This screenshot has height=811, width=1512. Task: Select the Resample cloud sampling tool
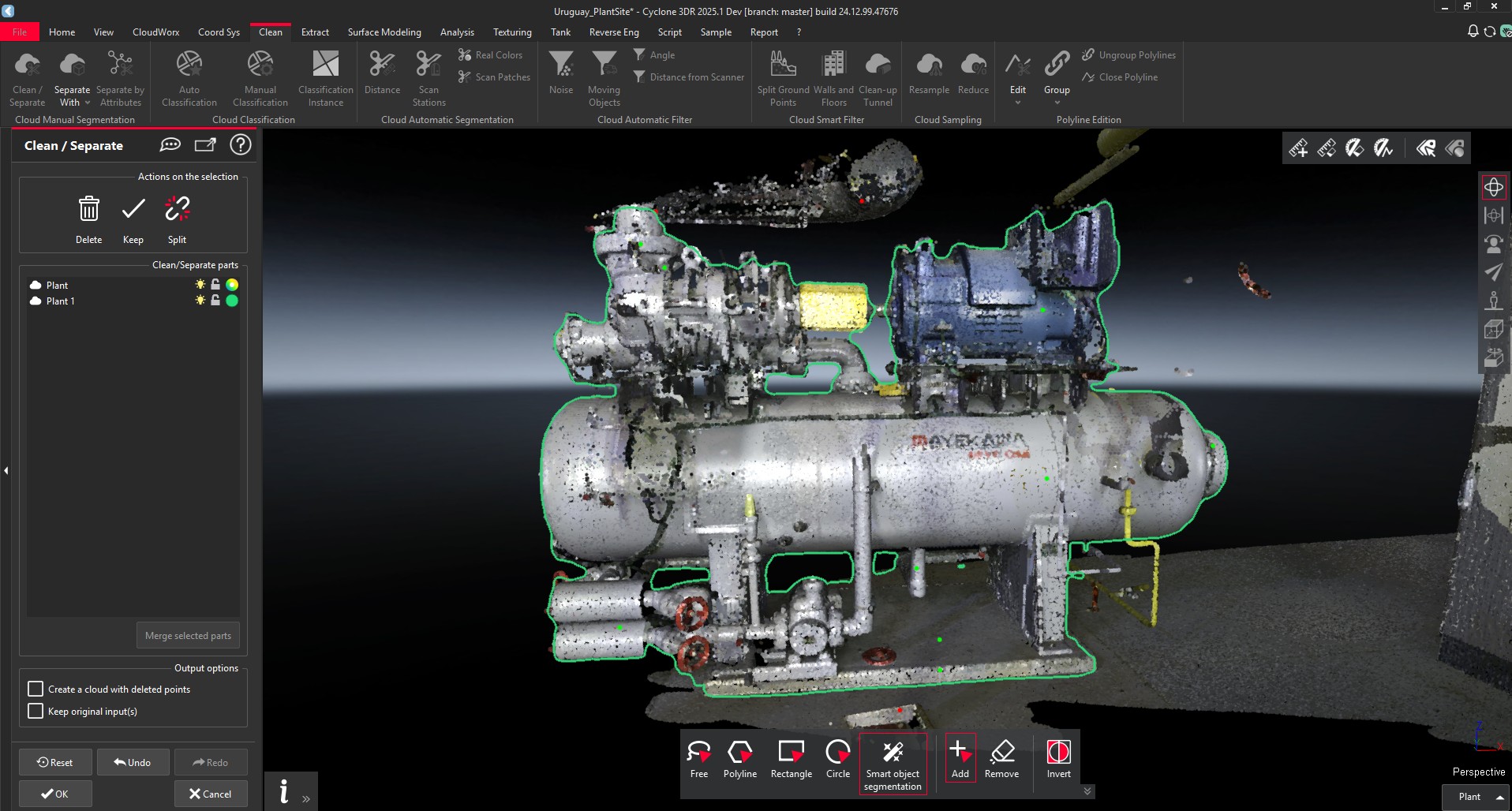tap(929, 73)
